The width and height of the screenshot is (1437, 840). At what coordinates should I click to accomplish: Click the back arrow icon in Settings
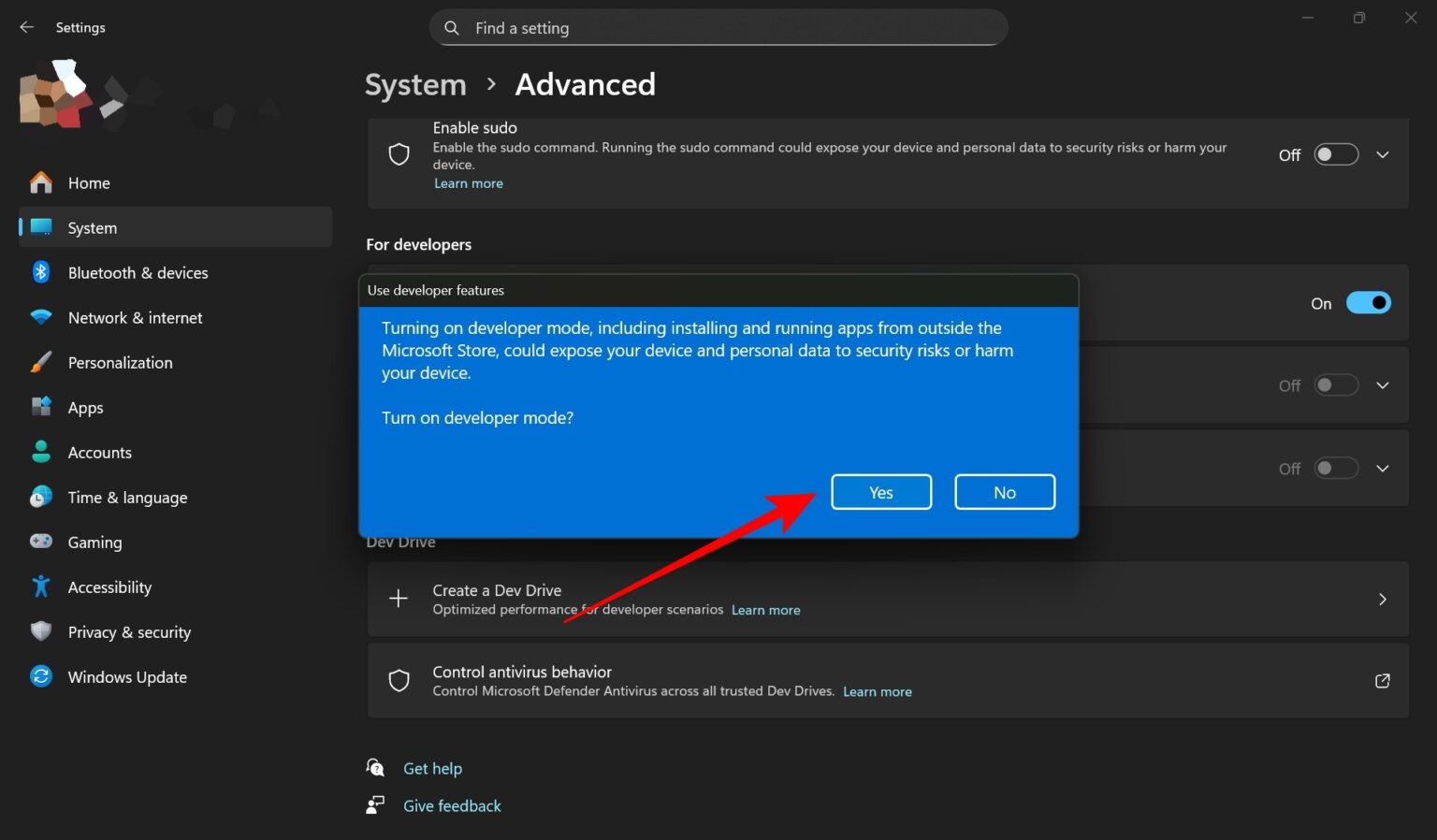pyautogui.click(x=27, y=27)
